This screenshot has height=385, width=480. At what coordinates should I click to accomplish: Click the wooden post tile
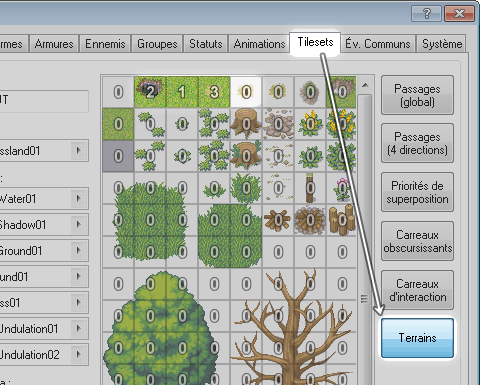pos(310,188)
